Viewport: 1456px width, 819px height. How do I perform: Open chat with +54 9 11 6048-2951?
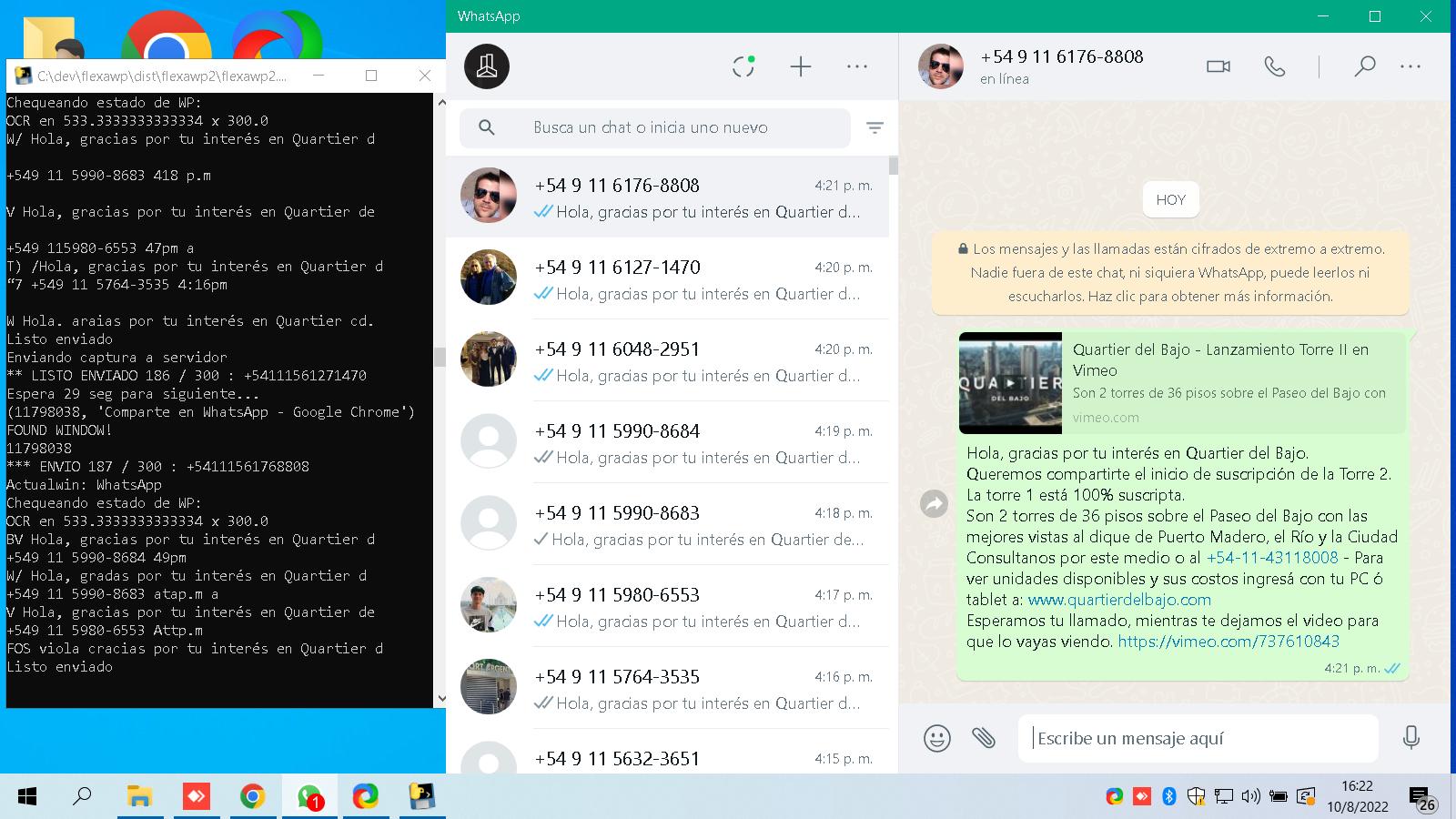(667, 360)
